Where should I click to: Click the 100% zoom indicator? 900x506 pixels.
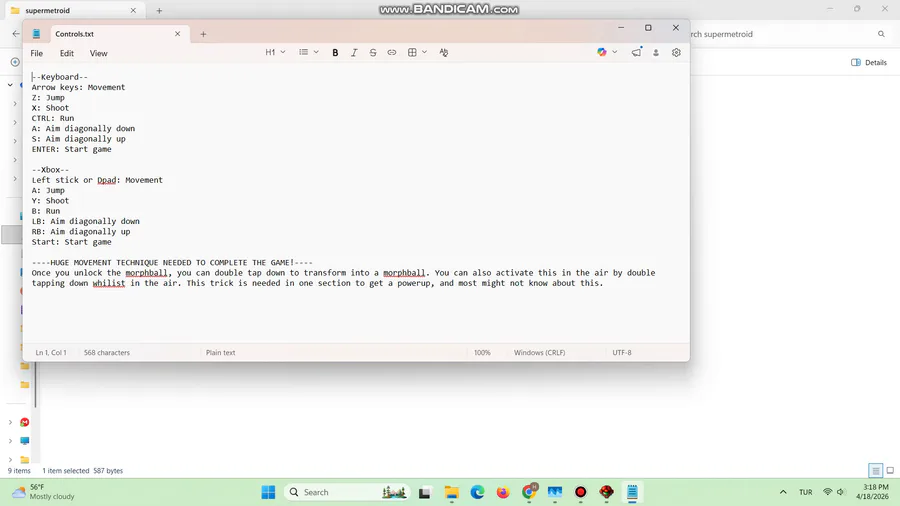point(482,353)
